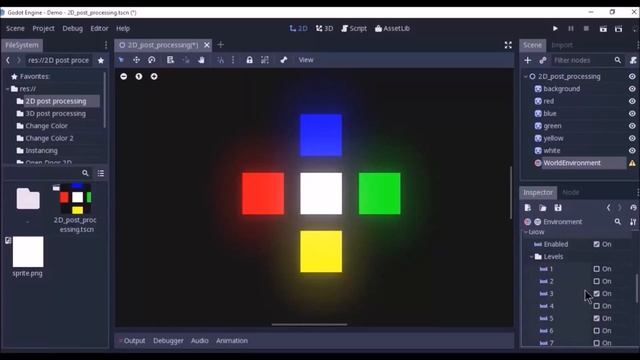Screen dimensions: 640x360
Task: Reset zoom with the middle zoom icon
Action: (139, 76)
